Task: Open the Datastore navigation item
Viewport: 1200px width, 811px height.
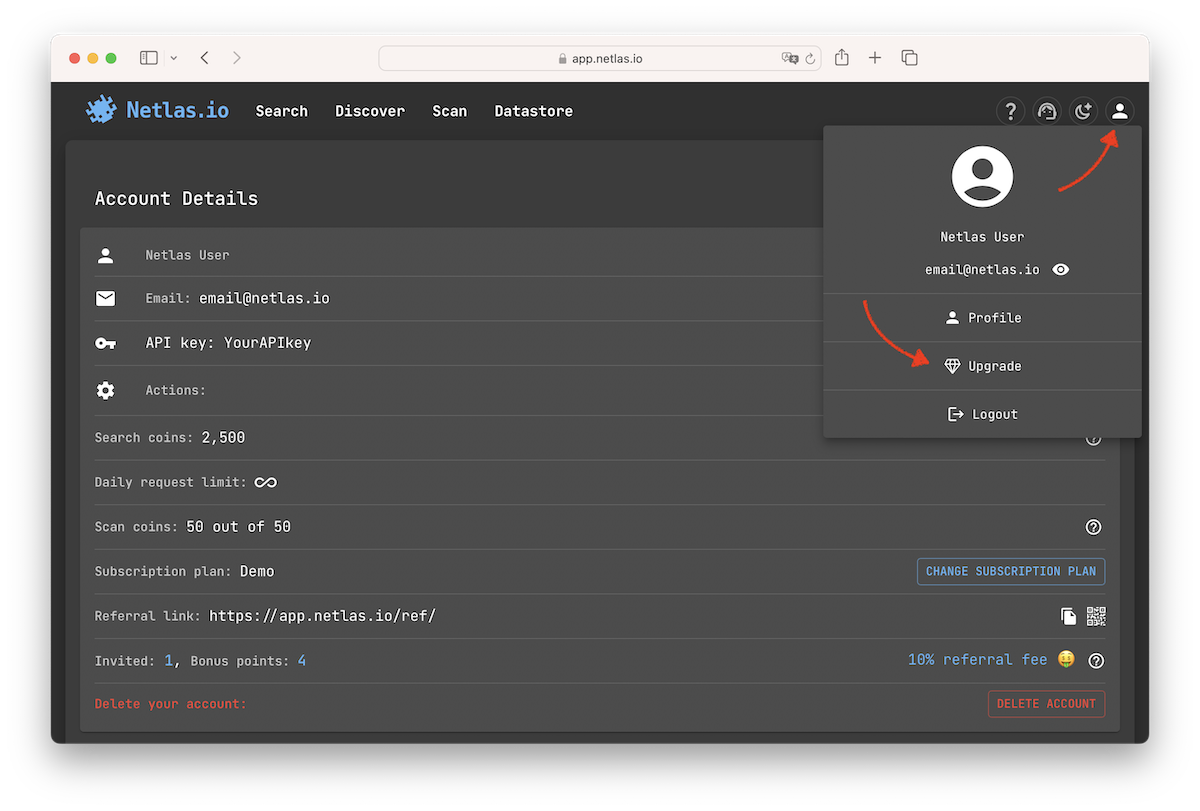Action: coord(534,111)
